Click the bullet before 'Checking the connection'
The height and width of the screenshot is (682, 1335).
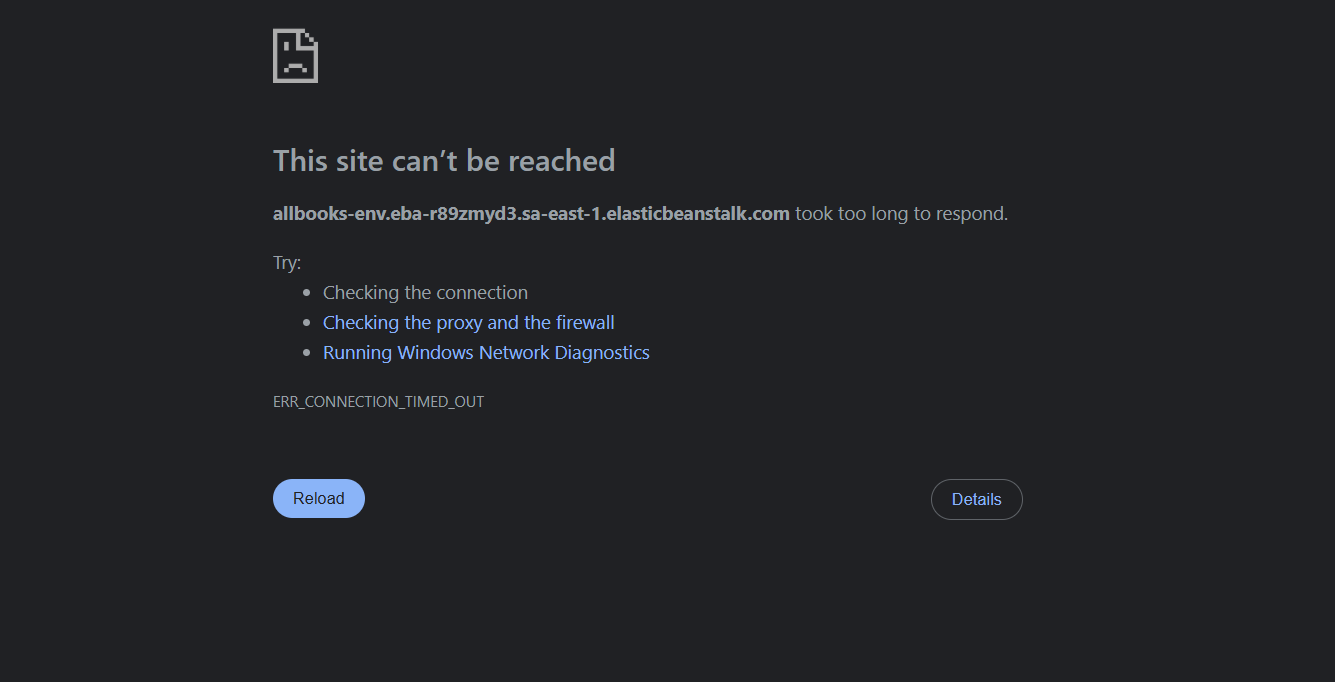coord(307,293)
